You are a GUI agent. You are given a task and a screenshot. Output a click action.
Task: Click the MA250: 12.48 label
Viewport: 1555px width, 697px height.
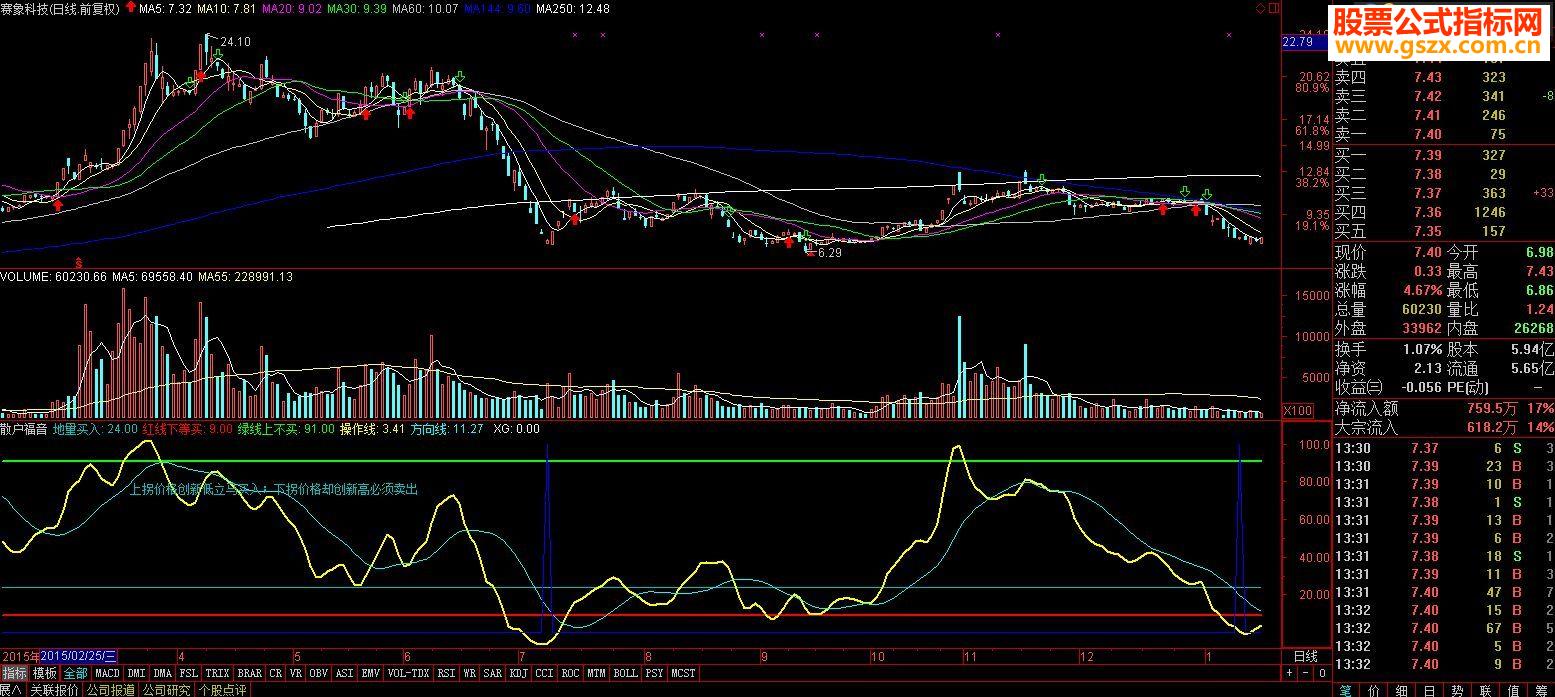pos(572,8)
